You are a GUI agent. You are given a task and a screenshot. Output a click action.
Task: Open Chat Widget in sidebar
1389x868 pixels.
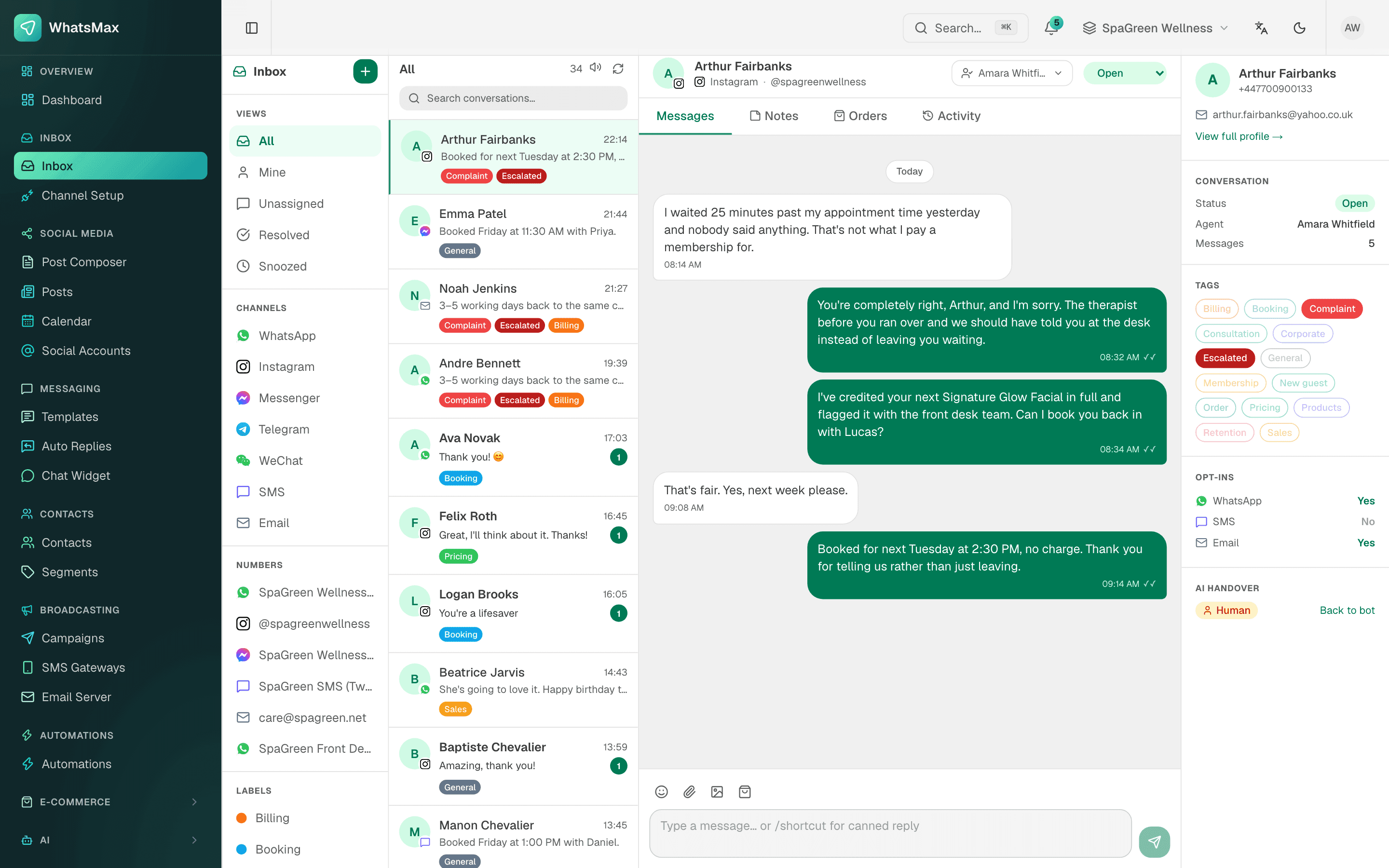[x=110, y=475]
